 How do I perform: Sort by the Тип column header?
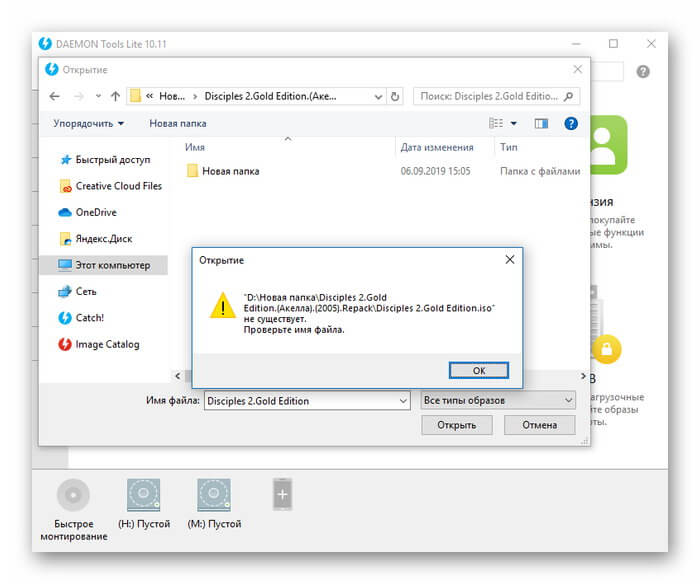508,147
